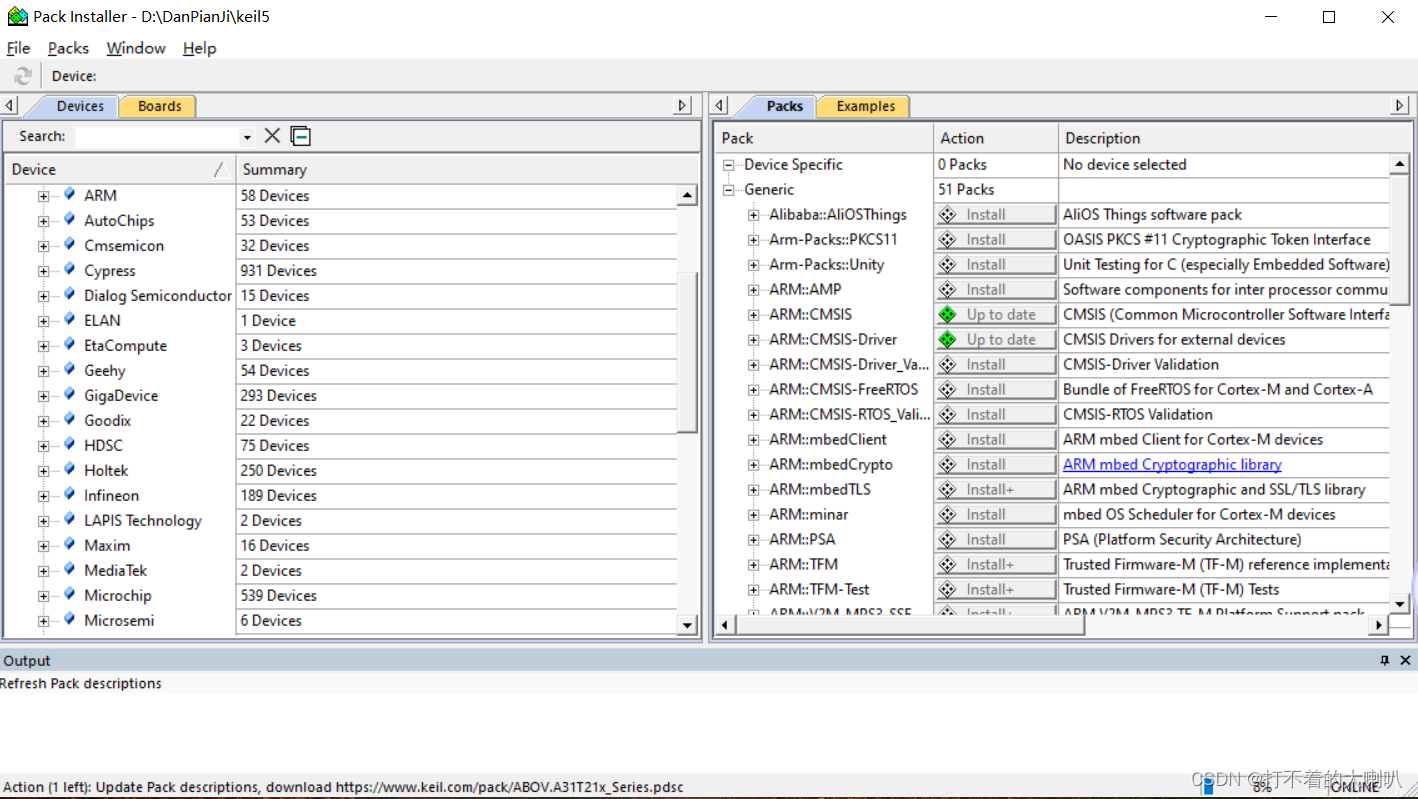
Task: Select the Packs tab
Action: tap(785, 106)
